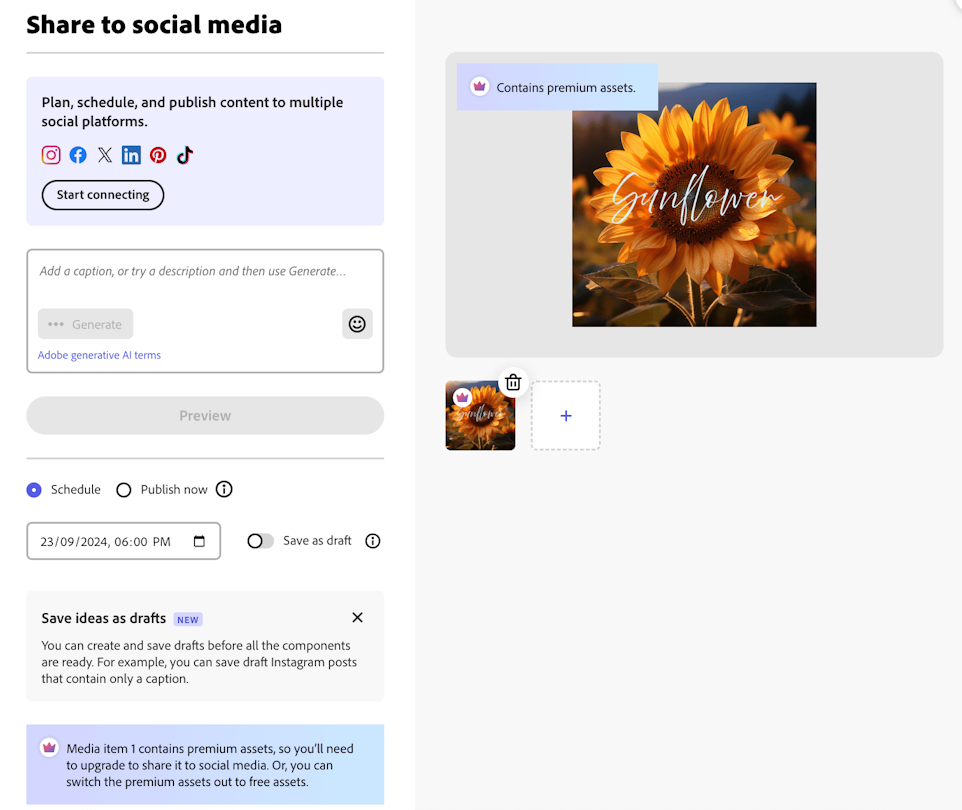Select the Facebook icon
Image resolution: width=962 pixels, height=810 pixels.
pos(77,155)
